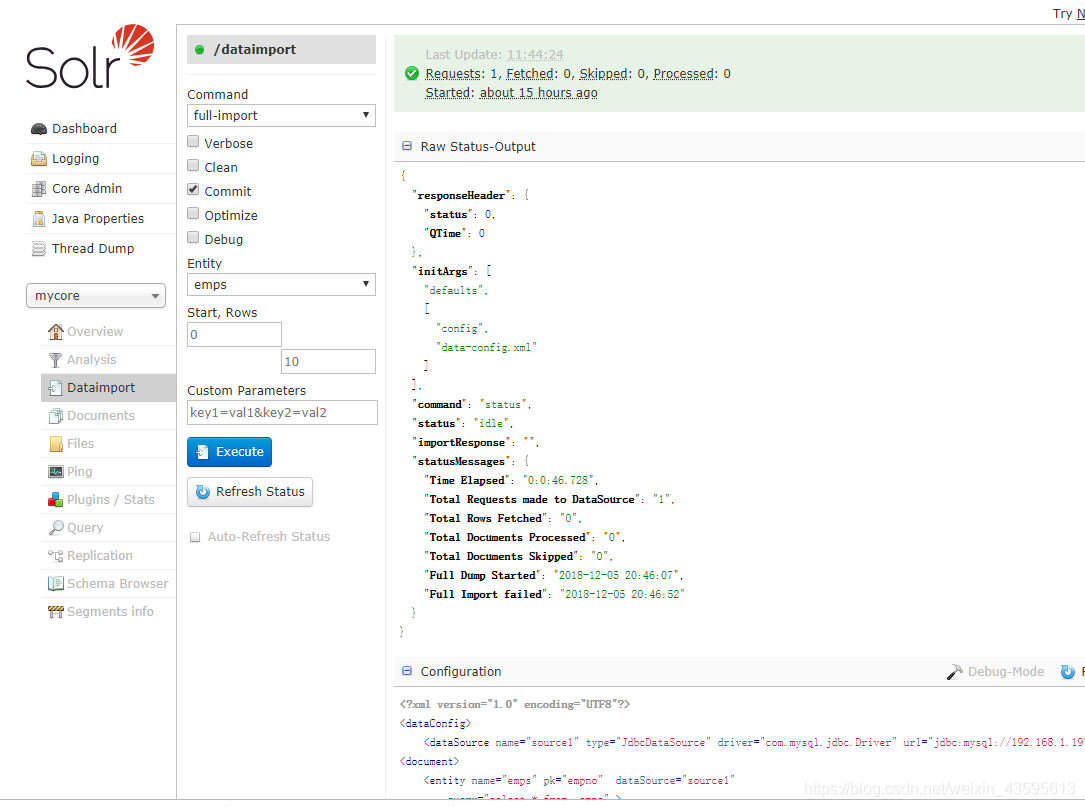
Task: Click the reload icon next to Debug-Mode
Action: click(x=1068, y=672)
